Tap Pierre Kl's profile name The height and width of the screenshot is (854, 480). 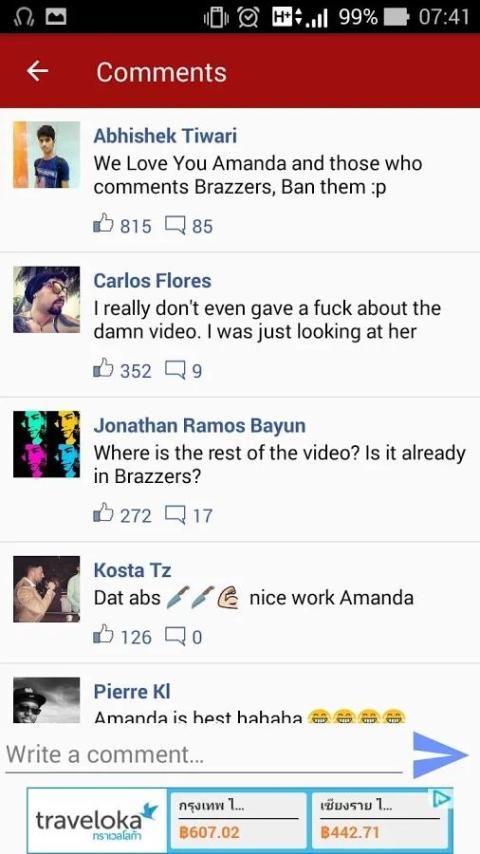tap(132, 692)
